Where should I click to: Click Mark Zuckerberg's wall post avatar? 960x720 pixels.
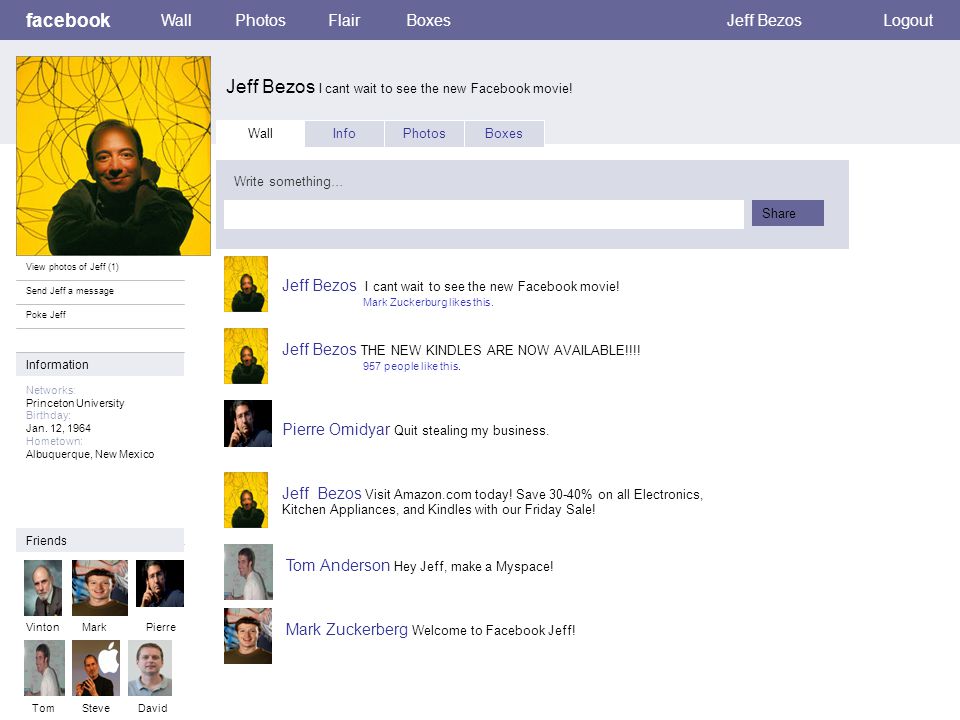coord(248,636)
